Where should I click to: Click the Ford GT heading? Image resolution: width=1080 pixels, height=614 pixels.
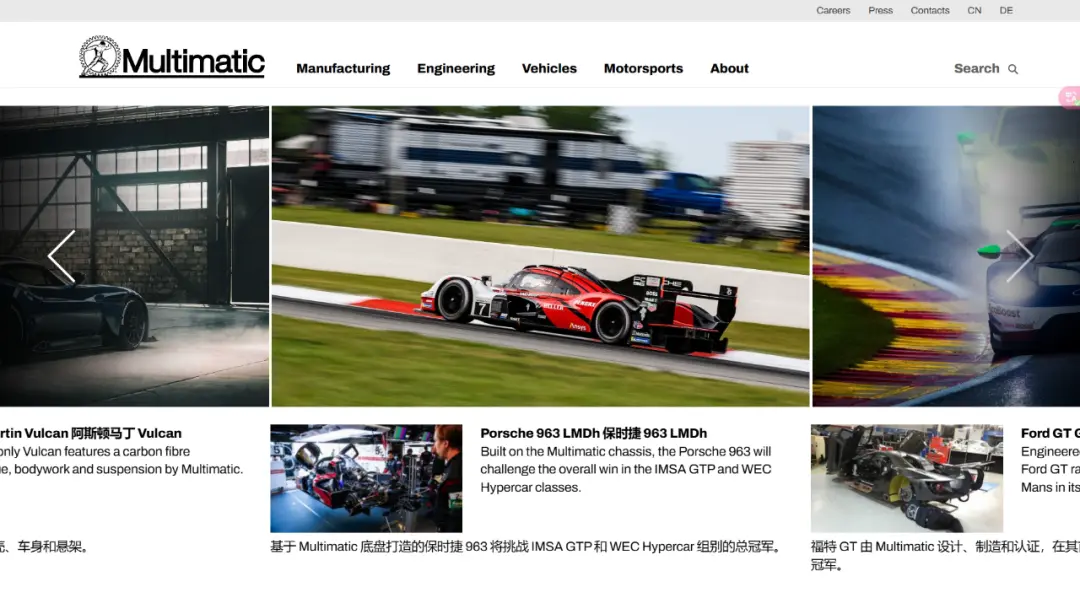pyautogui.click(x=1050, y=433)
